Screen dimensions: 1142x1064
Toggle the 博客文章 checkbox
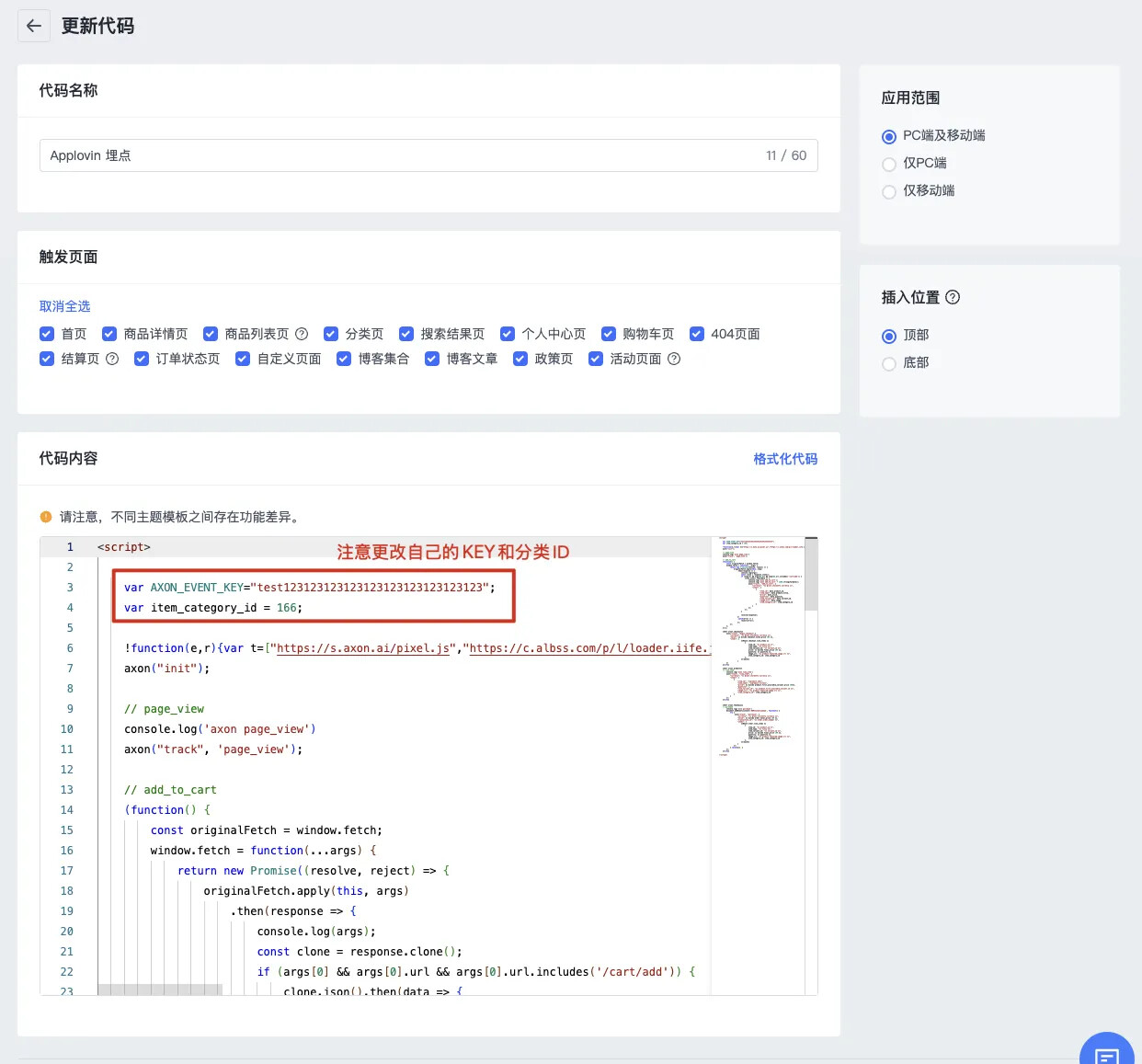point(432,359)
